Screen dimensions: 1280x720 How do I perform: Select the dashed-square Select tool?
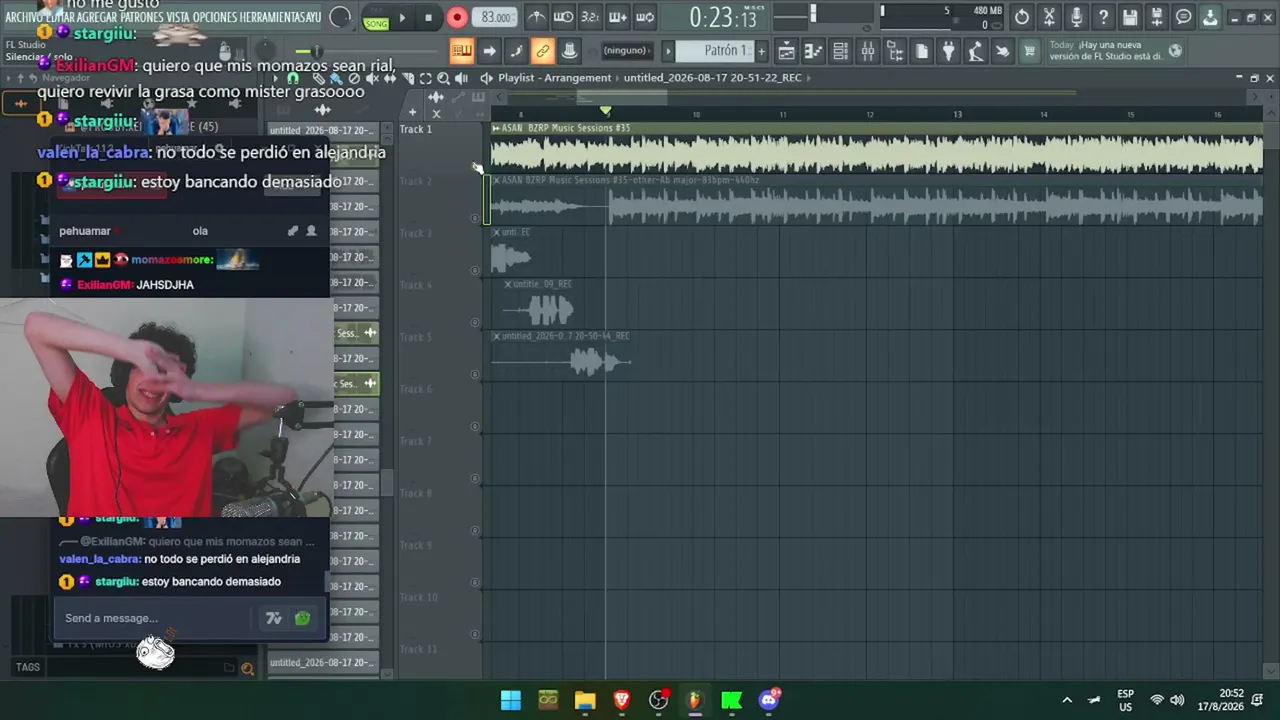click(425, 78)
